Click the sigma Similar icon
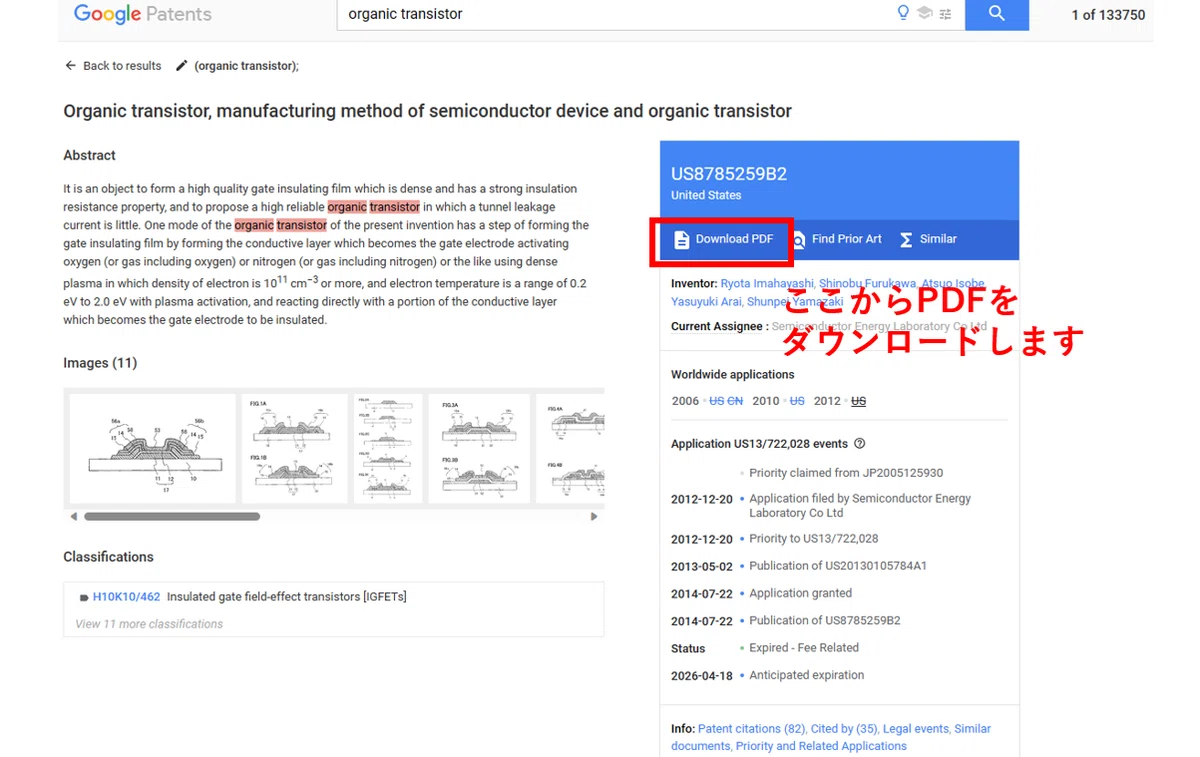The image size is (1200, 757). click(x=906, y=240)
